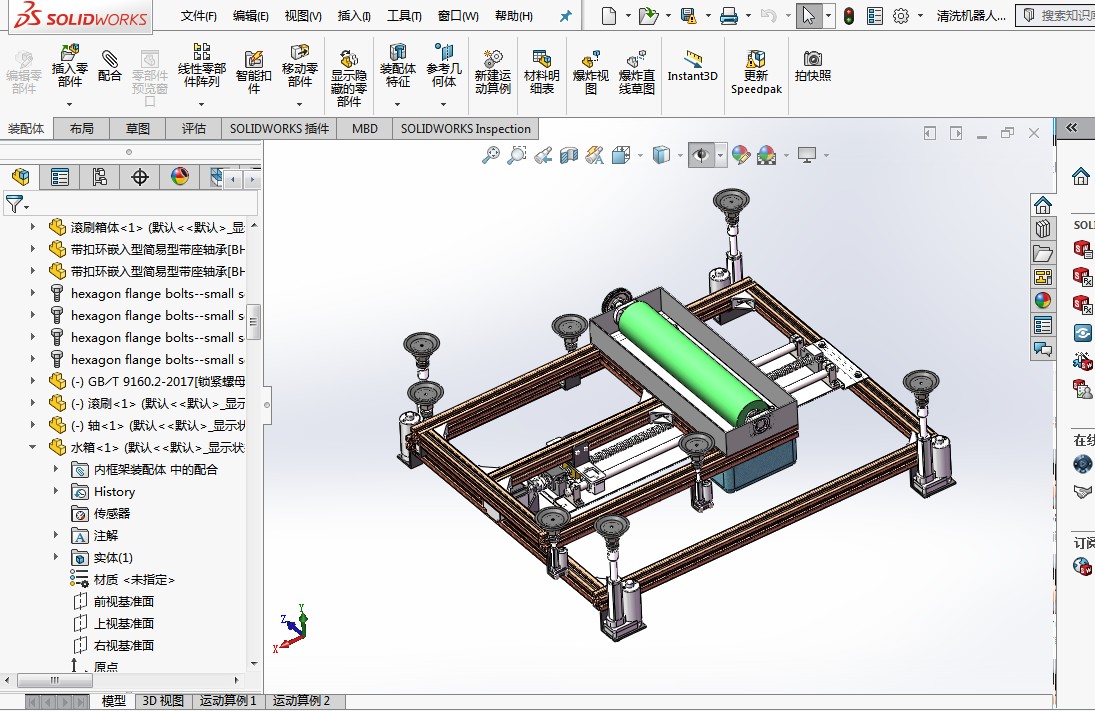Click the feature tree filter funnel icon
This screenshot has width=1095, height=711.
14,204
